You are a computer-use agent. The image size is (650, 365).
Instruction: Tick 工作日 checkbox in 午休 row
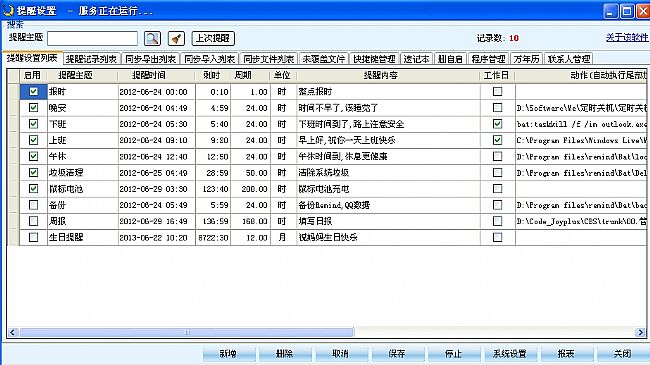(497, 156)
